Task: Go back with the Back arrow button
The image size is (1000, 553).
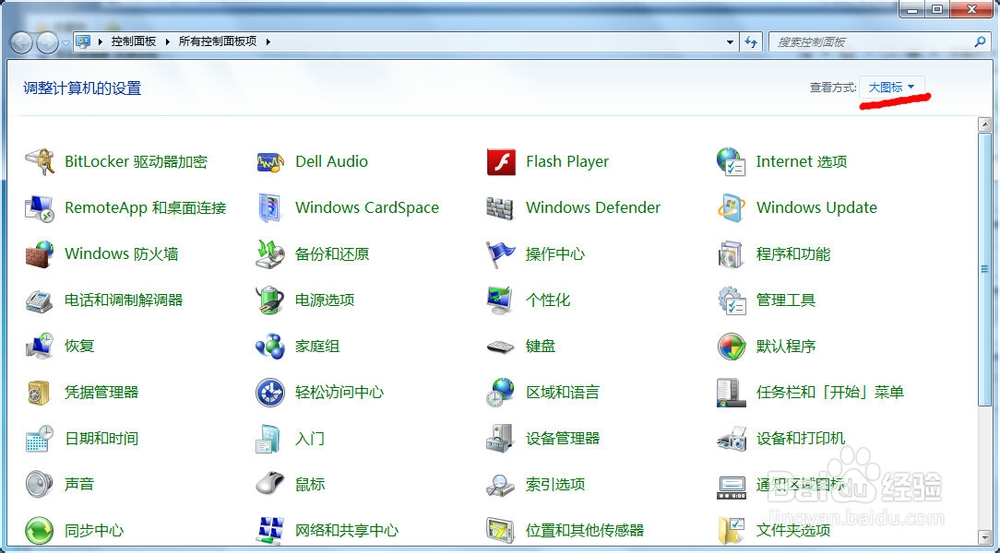Action: pyautogui.click(x=21, y=43)
